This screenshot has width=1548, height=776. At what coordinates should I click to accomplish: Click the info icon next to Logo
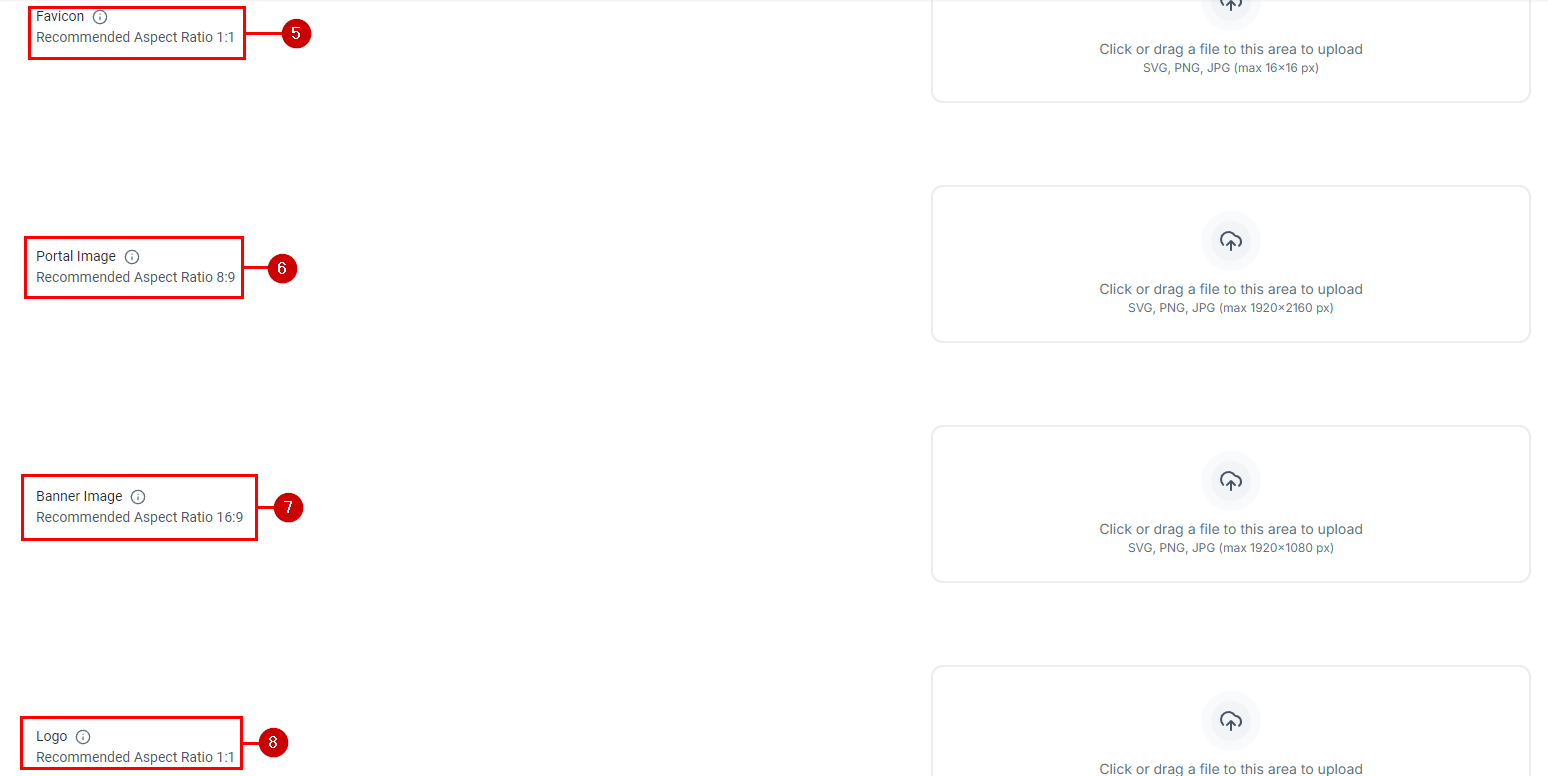click(x=83, y=737)
